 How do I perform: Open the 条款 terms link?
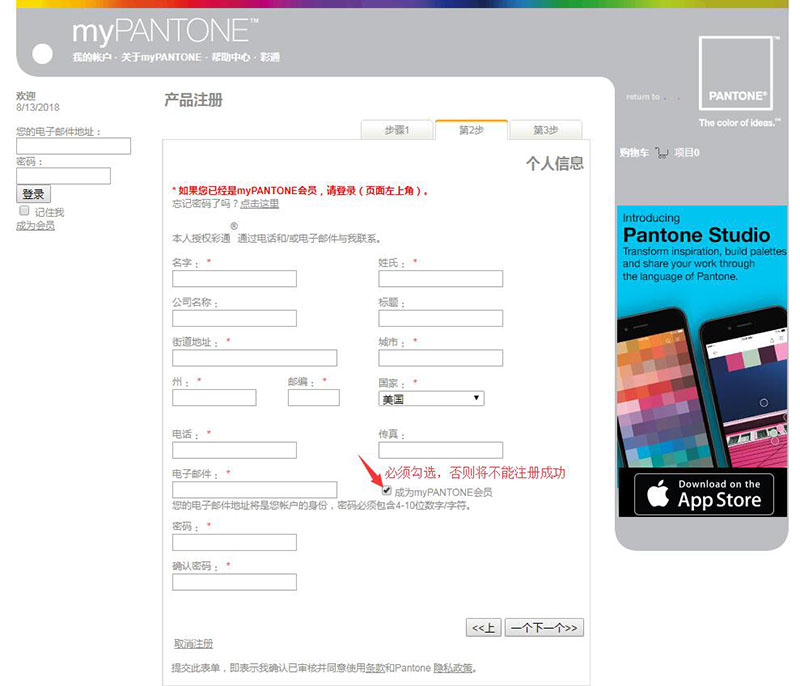coord(375,668)
